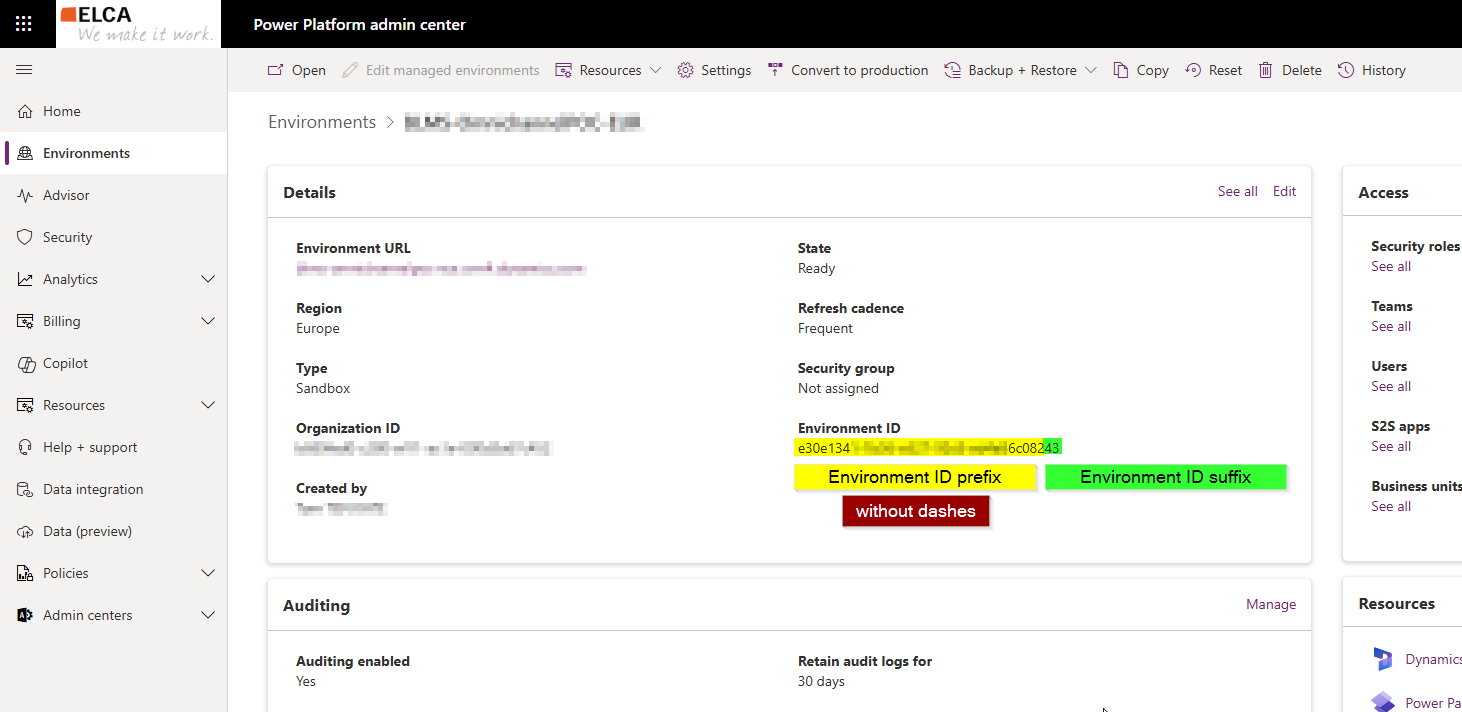Image resolution: width=1462 pixels, height=712 pixels.
Task: Click See all under Teams
Action: click(1391, 326)
